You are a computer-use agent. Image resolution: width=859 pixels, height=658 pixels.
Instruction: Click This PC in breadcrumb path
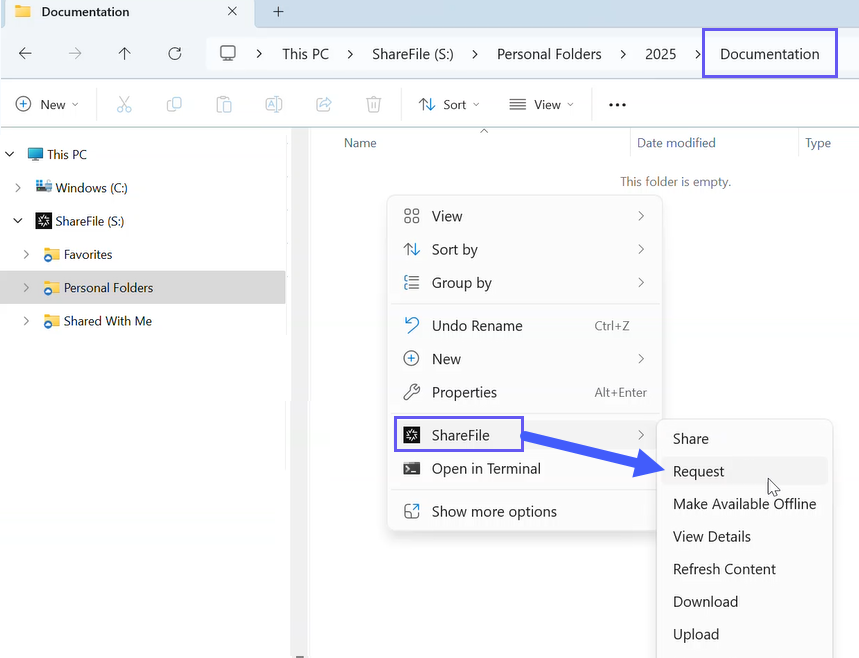pyautogui.click(x=305, y=54)
